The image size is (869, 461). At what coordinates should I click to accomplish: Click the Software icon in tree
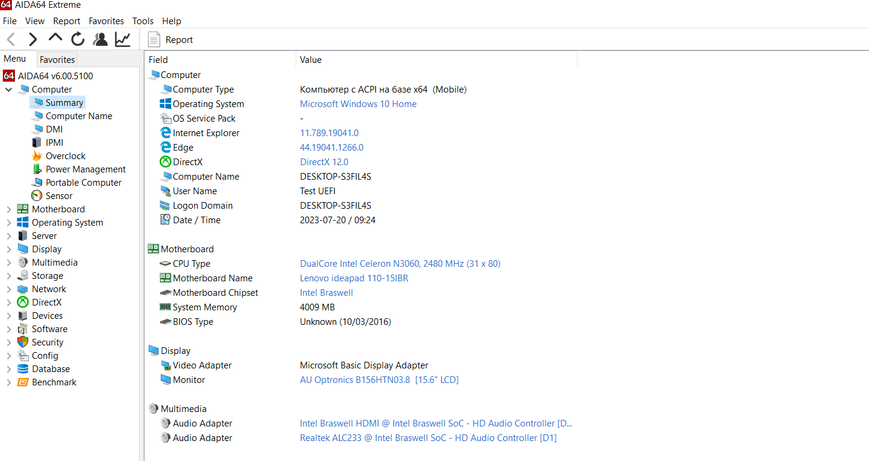coord(23,329)
